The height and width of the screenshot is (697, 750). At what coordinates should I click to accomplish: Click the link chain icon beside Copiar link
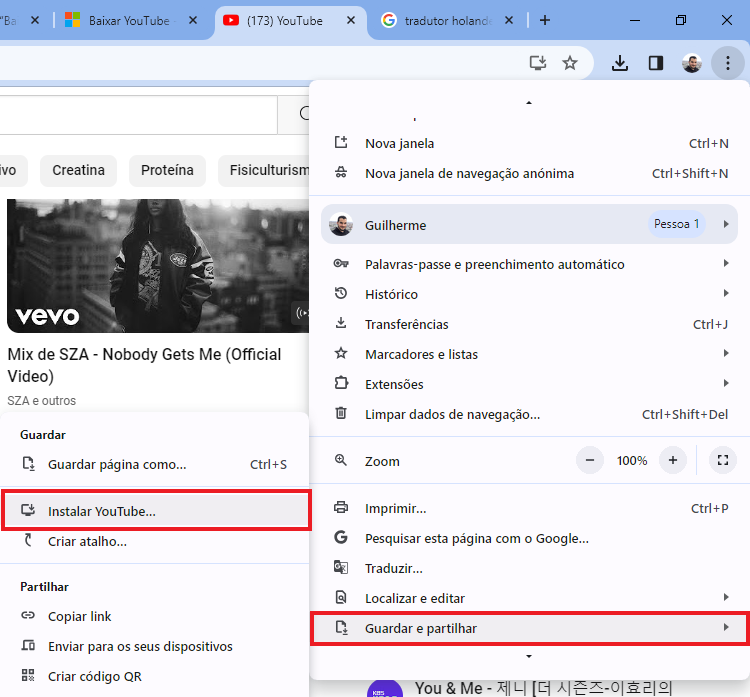click(28, 615)
